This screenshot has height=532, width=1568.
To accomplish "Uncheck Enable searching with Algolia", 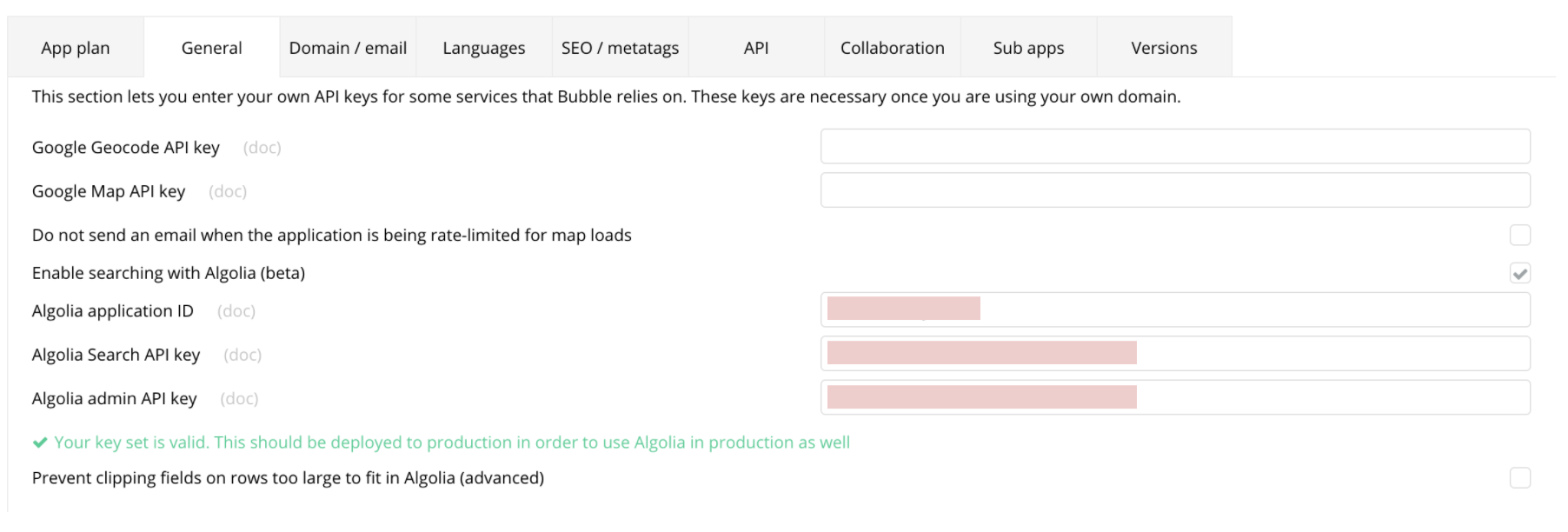I will click(1519, 273).
